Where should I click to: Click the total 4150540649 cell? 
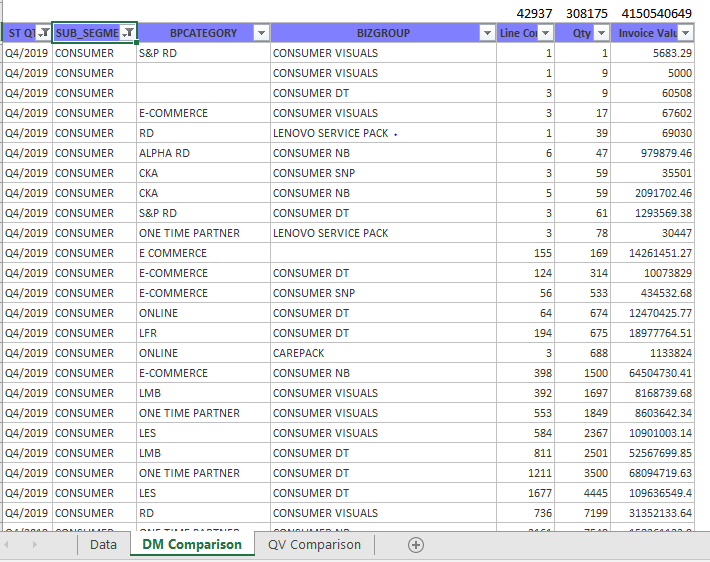[652, 13]
